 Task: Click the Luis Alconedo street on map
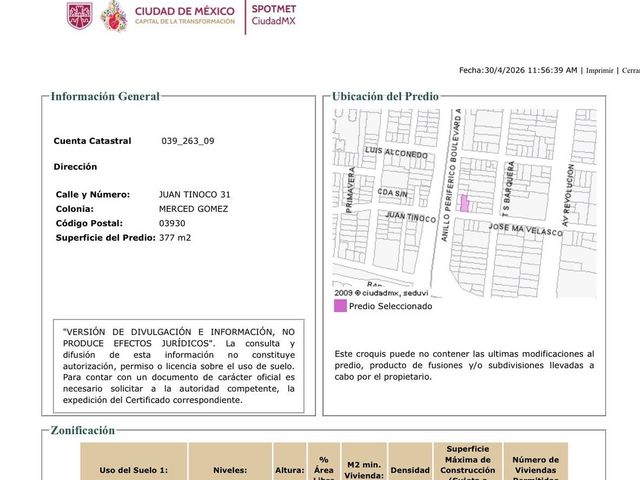(396, 152)
